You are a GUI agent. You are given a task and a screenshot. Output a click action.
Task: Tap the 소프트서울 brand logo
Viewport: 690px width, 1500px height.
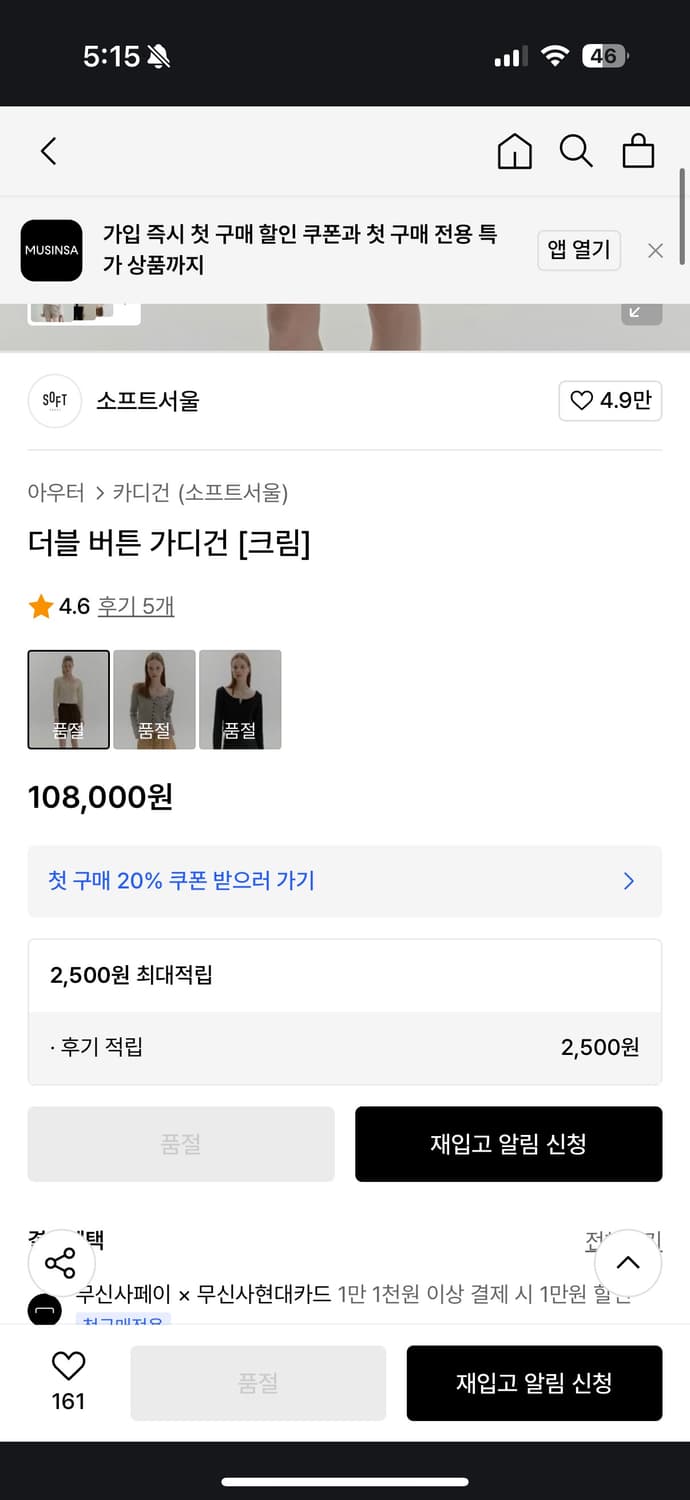[54, 401]
